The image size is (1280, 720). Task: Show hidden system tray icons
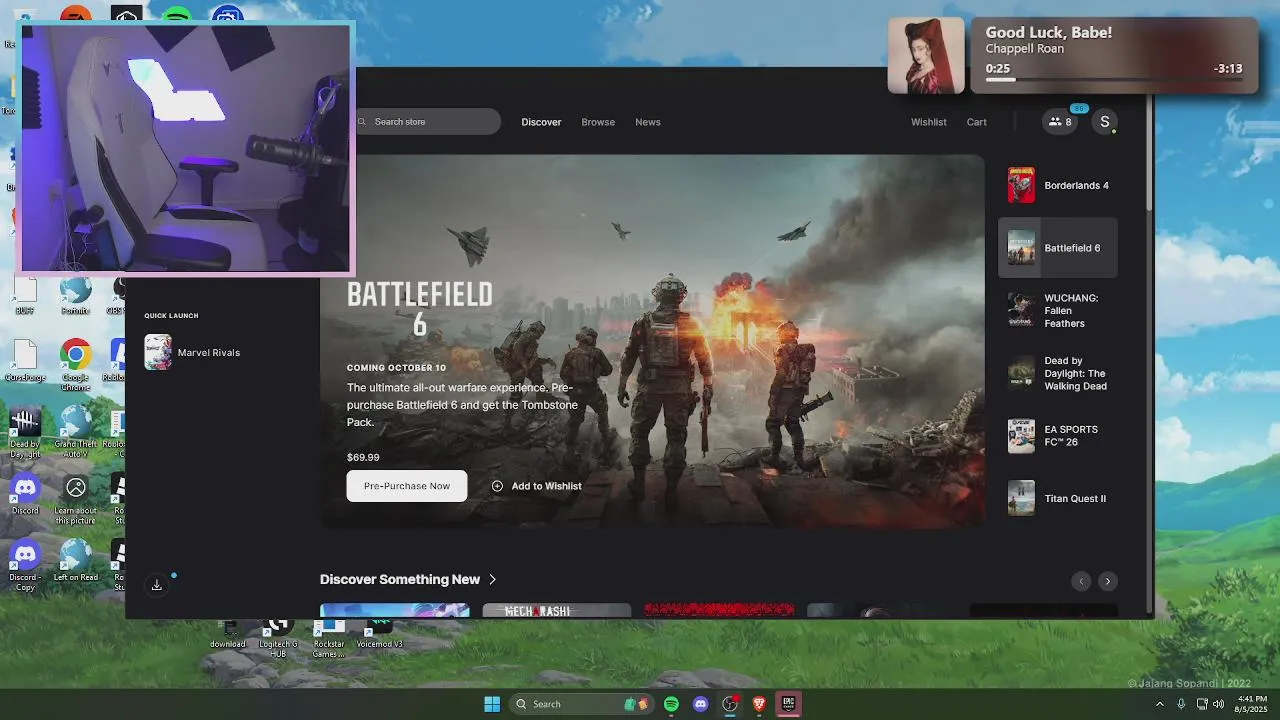1160,704
